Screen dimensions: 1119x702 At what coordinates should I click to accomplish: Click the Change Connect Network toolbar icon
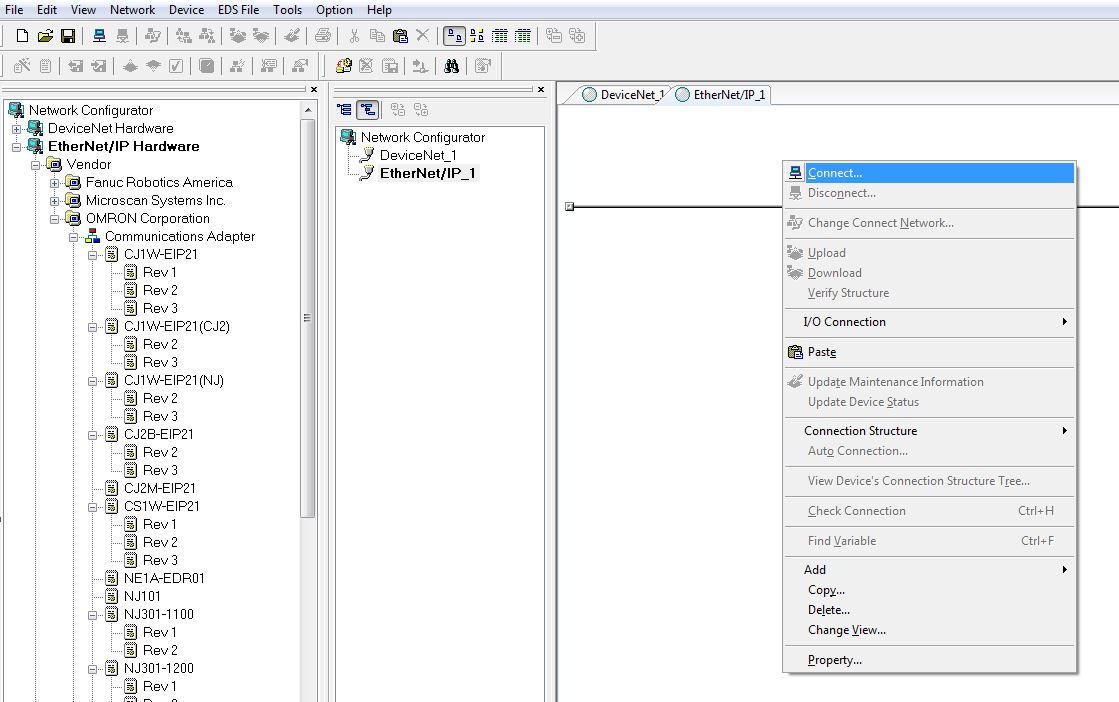pos(152,36)
